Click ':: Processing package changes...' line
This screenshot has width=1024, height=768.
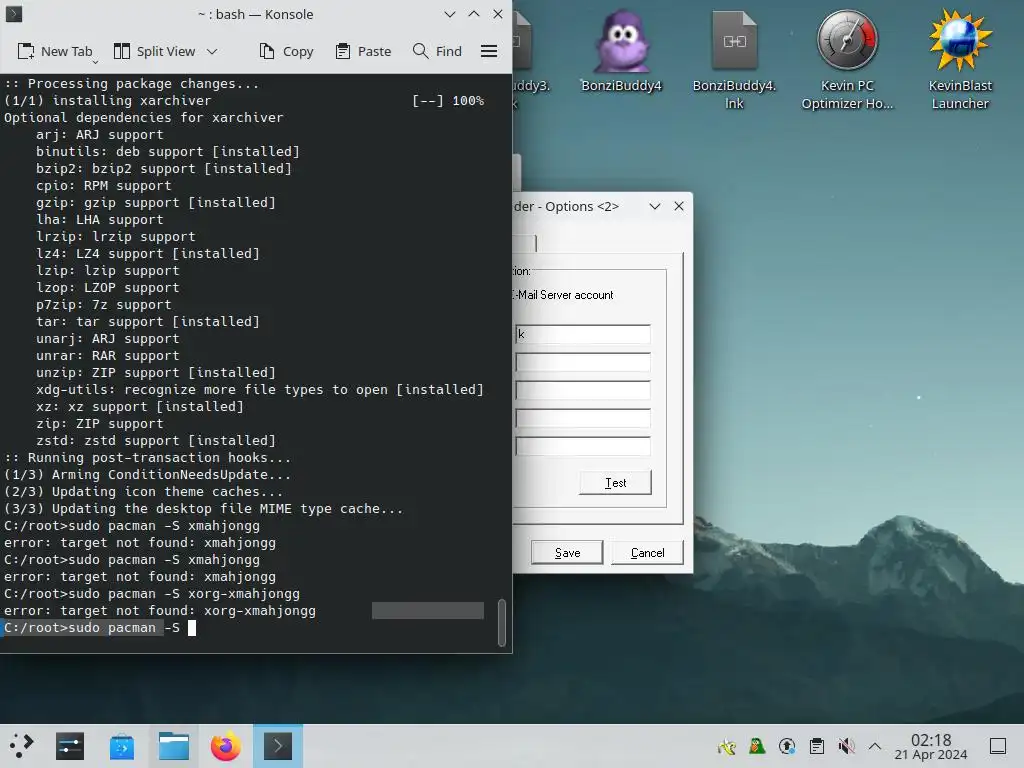[132, 84]
